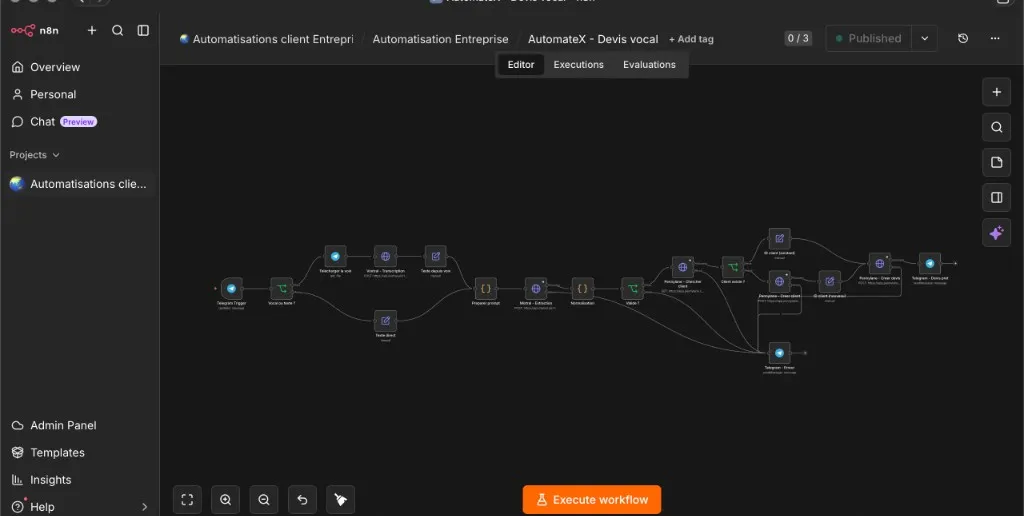Select the Pennylane - Créer client node
Image resolution: width=1024 pixels, height=516 pixels.
[x=779, y=282]
